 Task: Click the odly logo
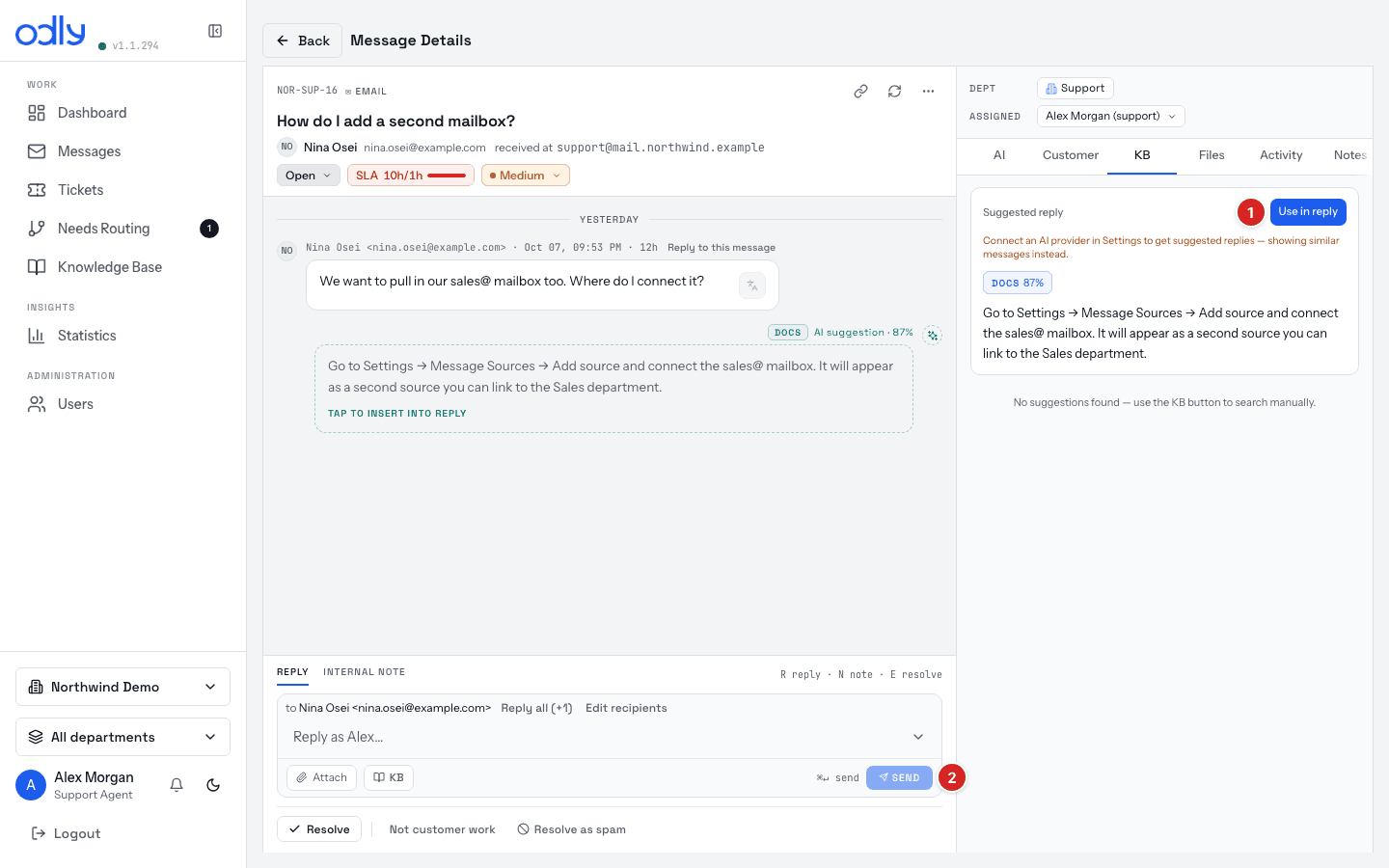click(50, 32)
